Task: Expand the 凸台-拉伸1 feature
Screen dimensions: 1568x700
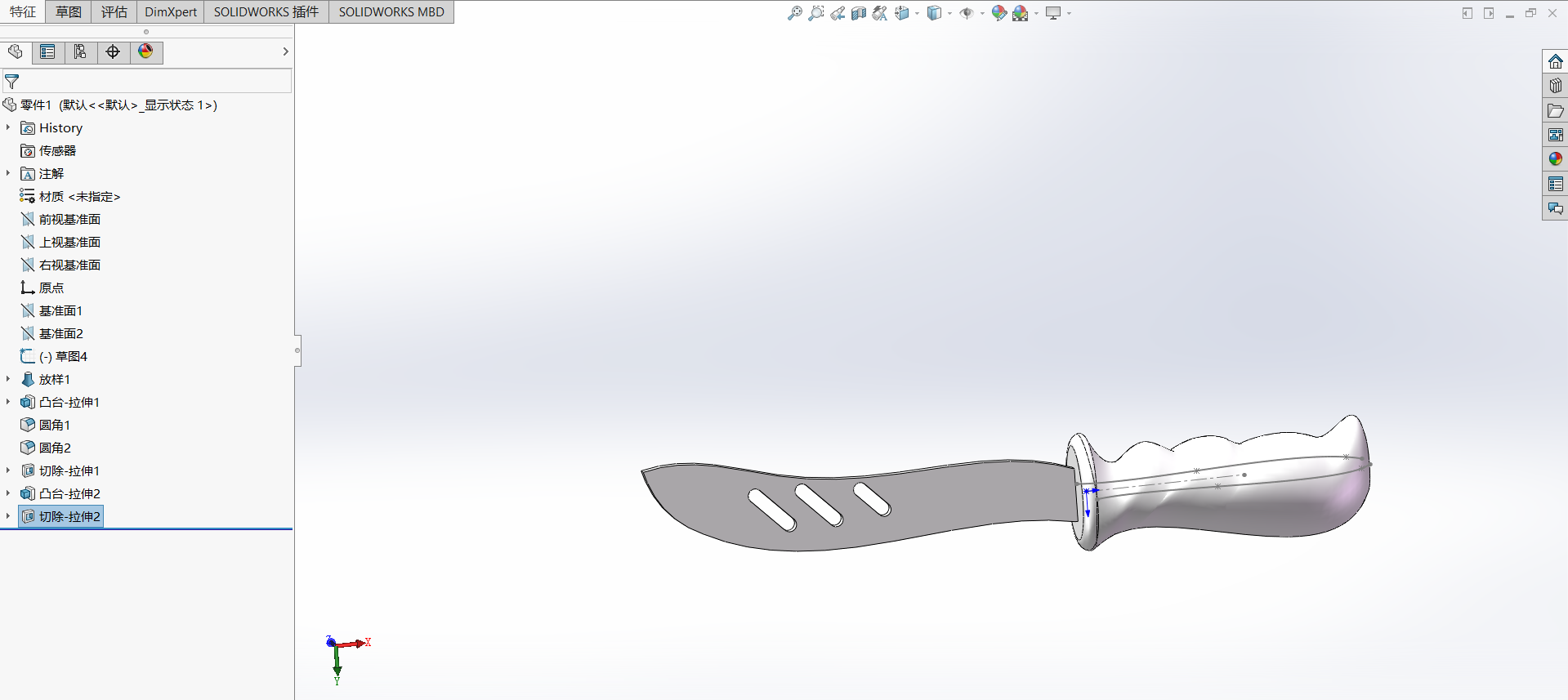Action: [x=8, y=402]
